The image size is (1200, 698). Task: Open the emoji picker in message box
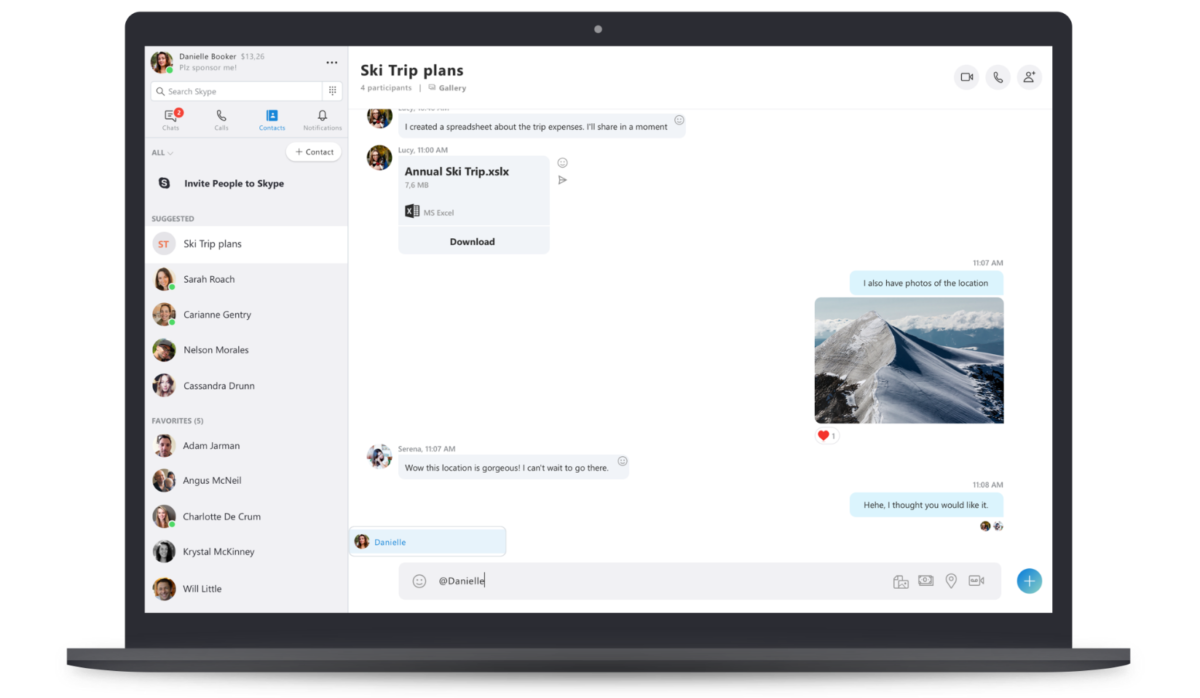(x=419, y=580)
